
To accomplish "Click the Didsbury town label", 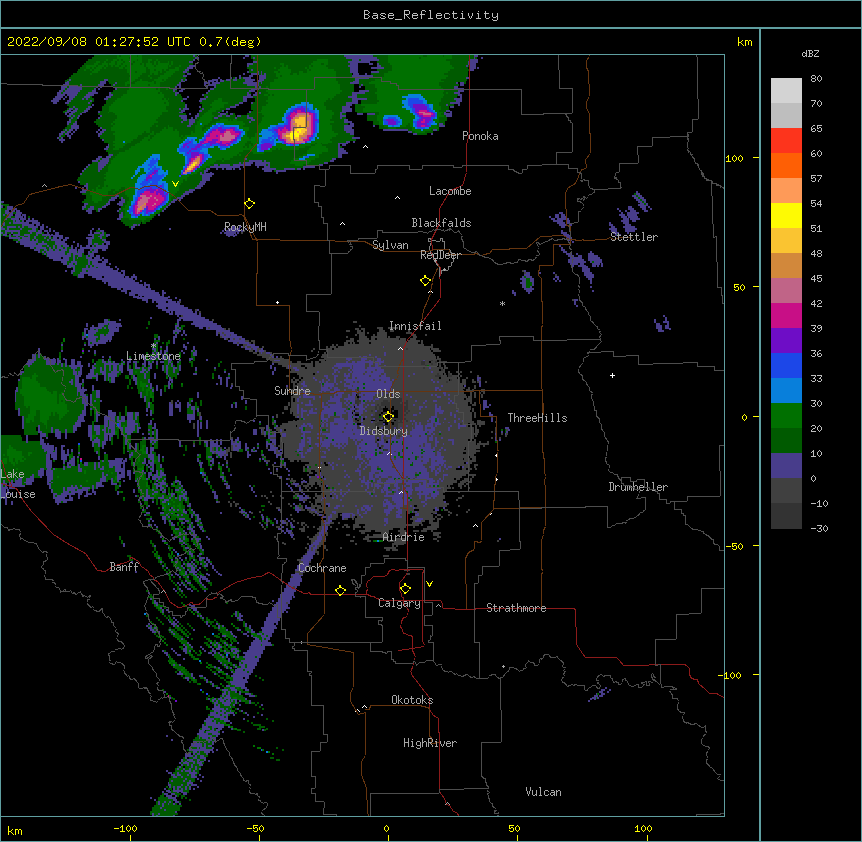I will pyautogui.click(x=384, y=431).
